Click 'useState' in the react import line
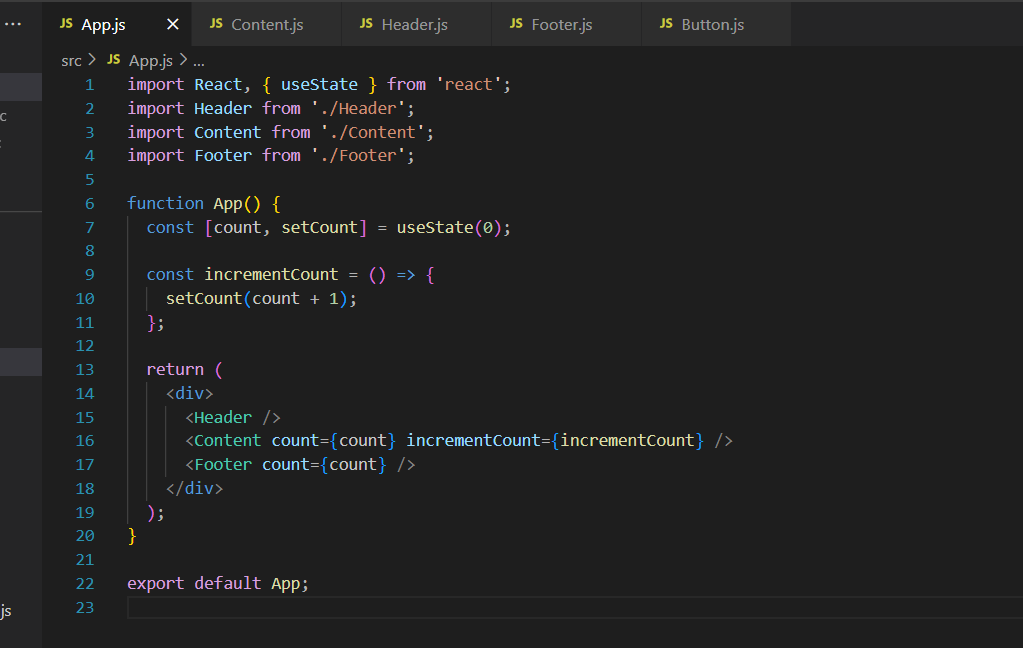This screenshot has height=648, width=1023. click(319, 85)
